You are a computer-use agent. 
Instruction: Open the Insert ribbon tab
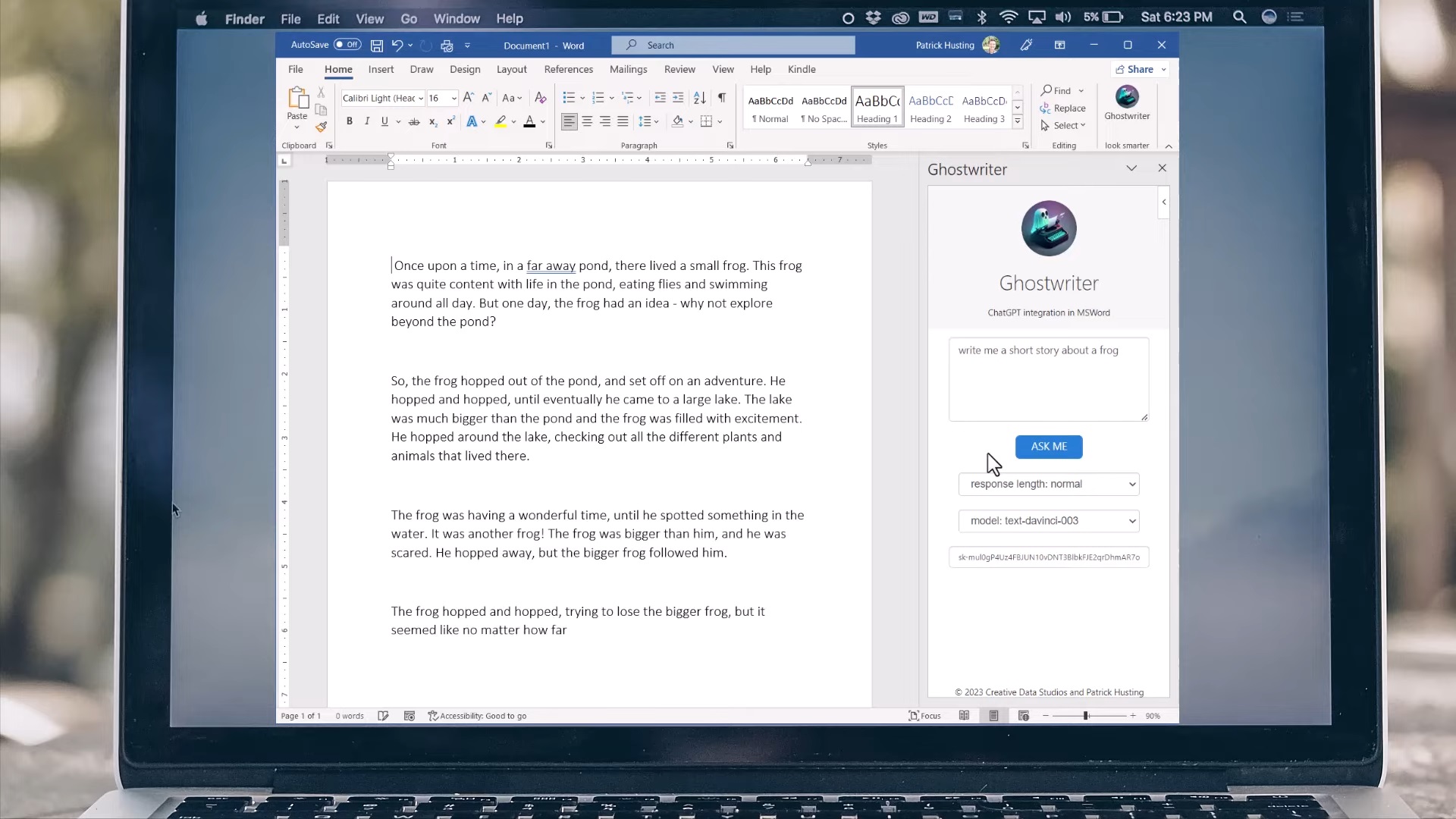click(380, 68)
